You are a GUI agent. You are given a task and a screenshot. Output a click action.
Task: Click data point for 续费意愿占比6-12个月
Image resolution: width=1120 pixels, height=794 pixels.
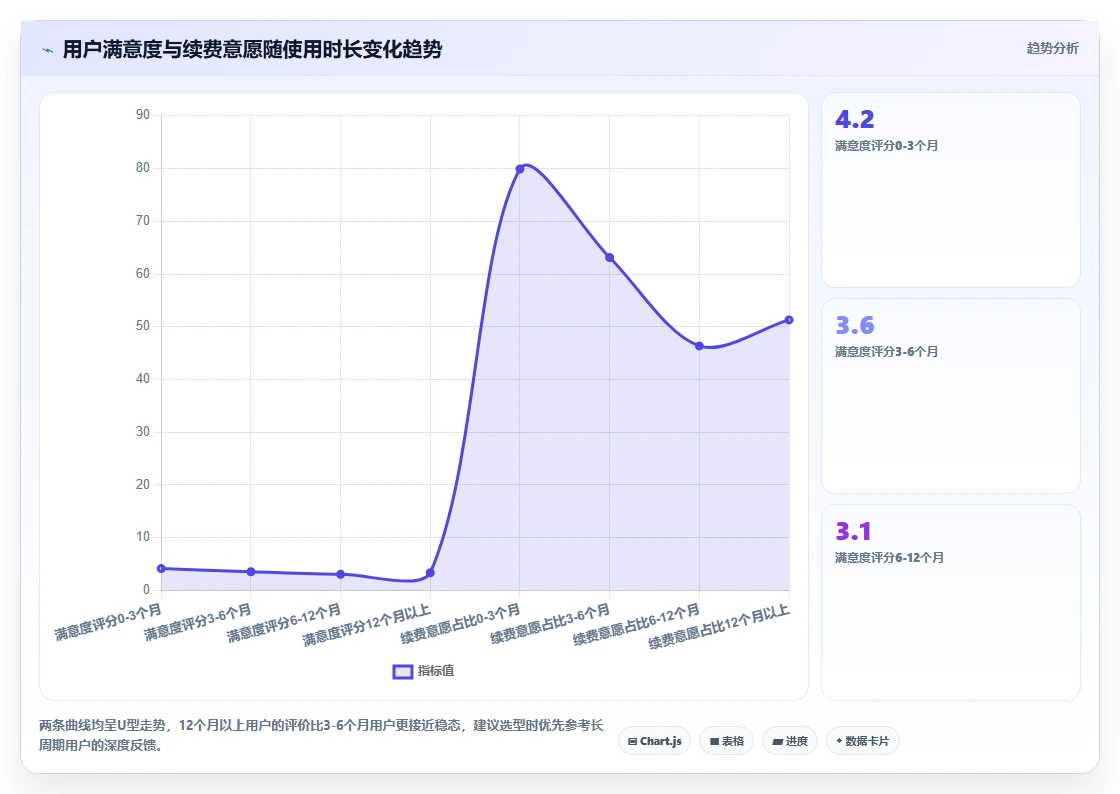699,346
